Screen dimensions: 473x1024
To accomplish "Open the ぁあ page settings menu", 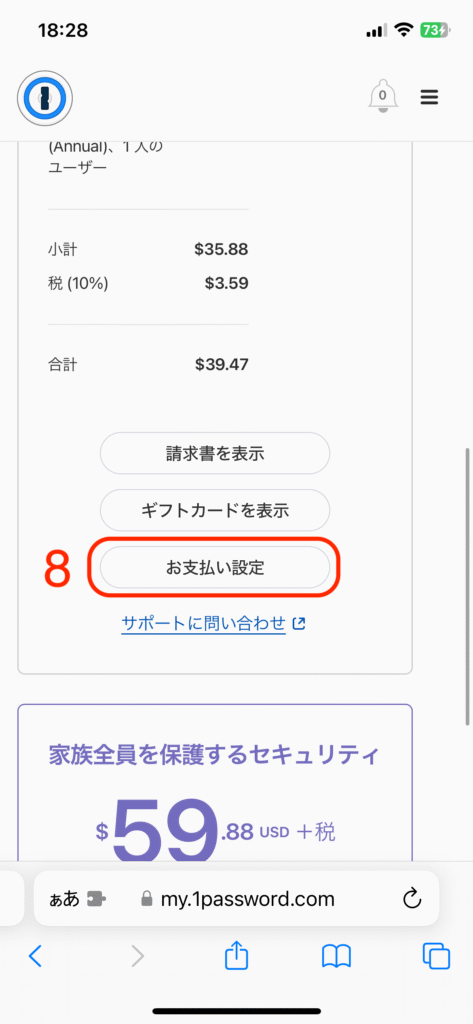I will click(64, 899).
